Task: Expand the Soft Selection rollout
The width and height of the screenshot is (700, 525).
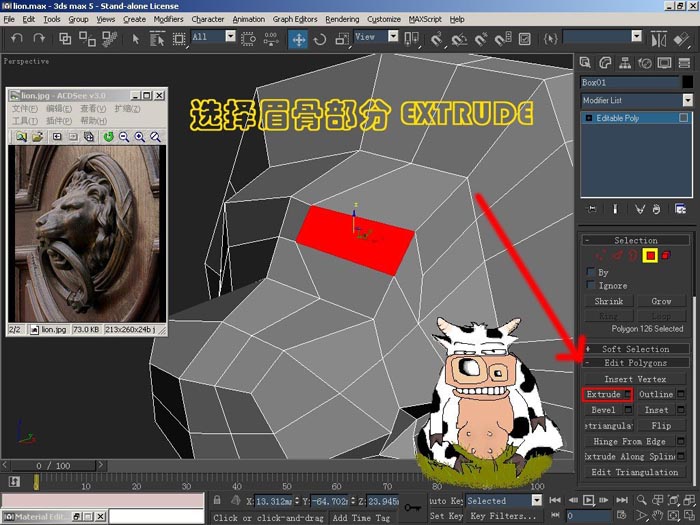Action: (x=635, y=349)
